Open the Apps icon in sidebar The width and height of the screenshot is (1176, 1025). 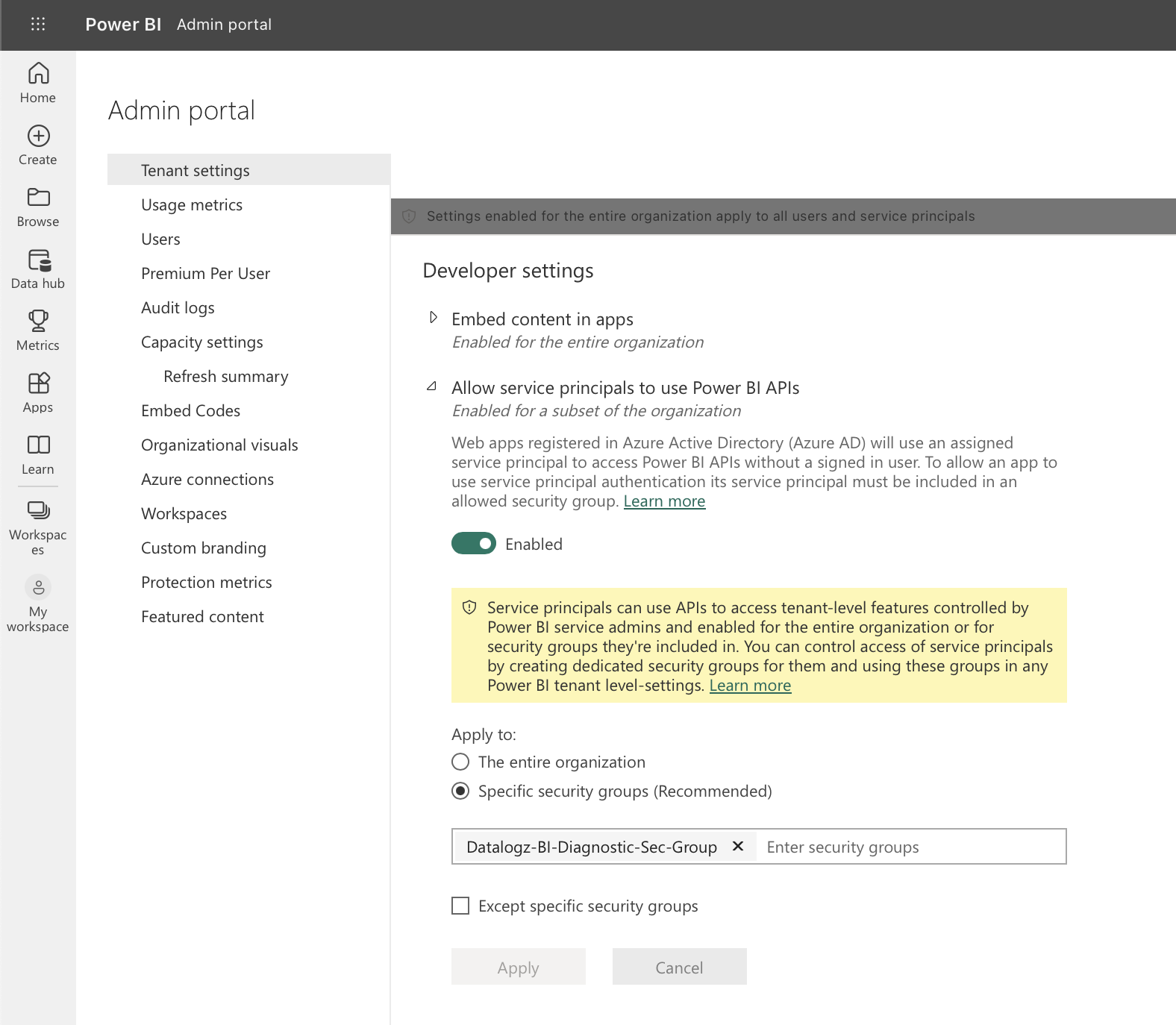pyautogui.click(x=38, y=383)
